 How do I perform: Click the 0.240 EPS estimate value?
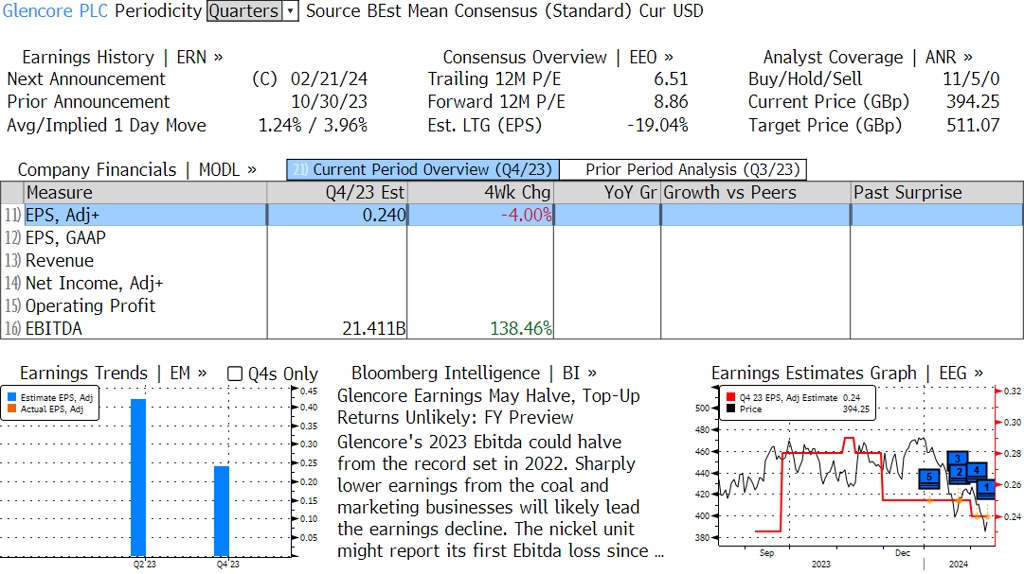384,215
